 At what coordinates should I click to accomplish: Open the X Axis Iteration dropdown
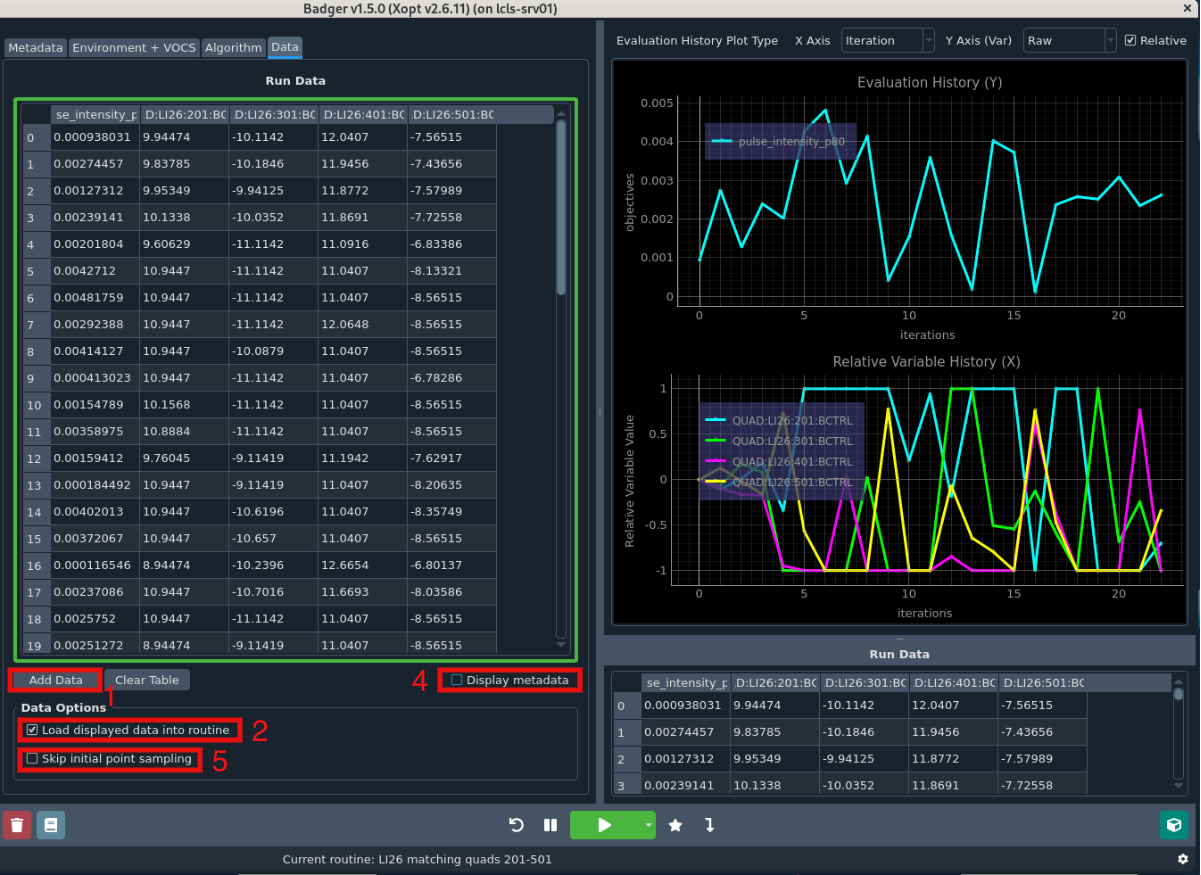(887, 41)
